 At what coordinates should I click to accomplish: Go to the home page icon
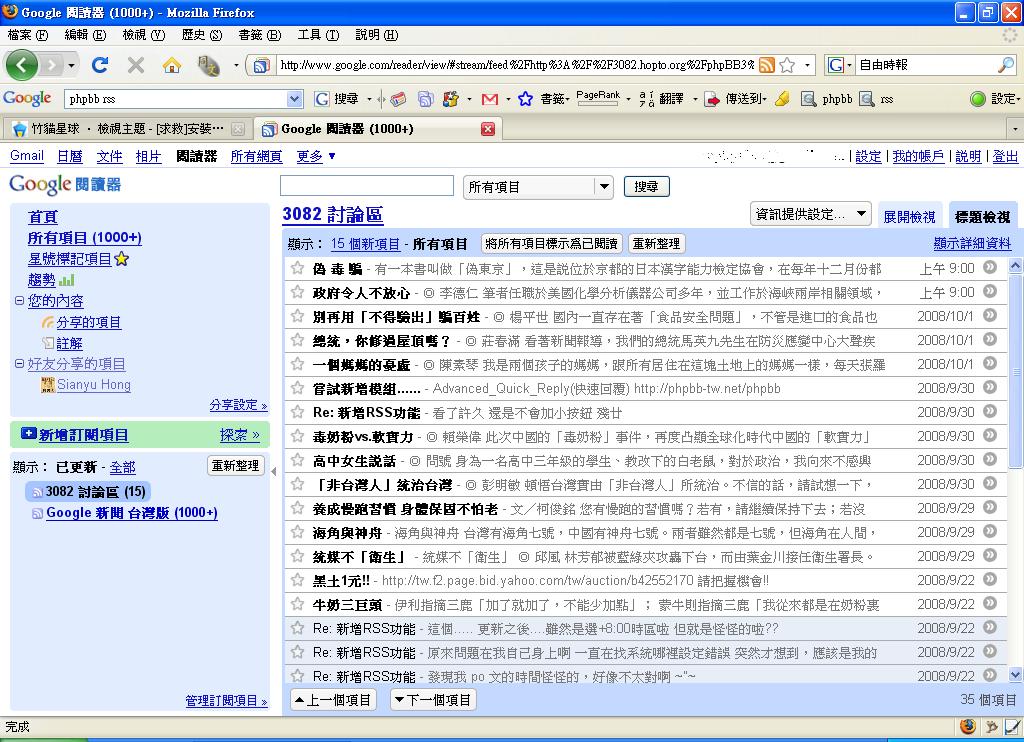[172, 65]
